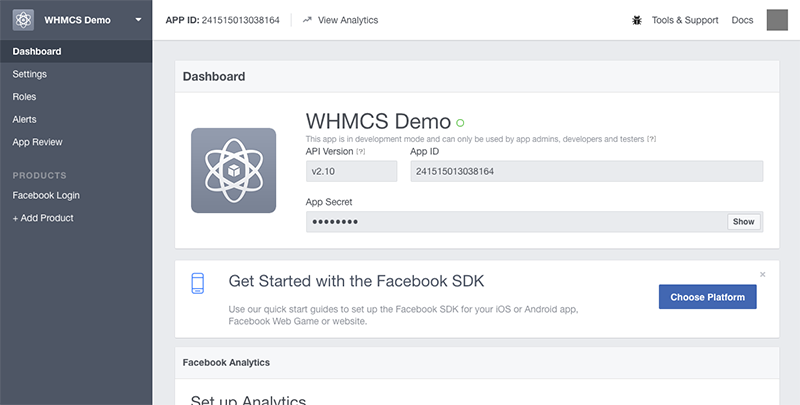This screenshot has height=405, width=800.
Task: Click the PRODUCTS section label
Action: pyautogui.click(x=39, y=175)
